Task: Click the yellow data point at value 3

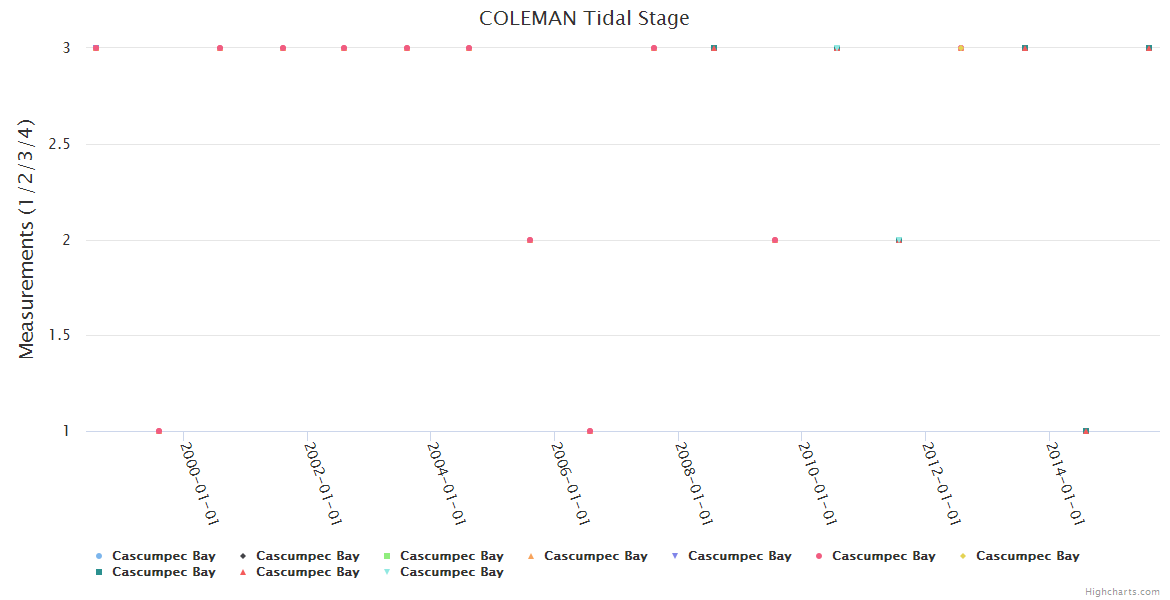Action: click(961, 48)
